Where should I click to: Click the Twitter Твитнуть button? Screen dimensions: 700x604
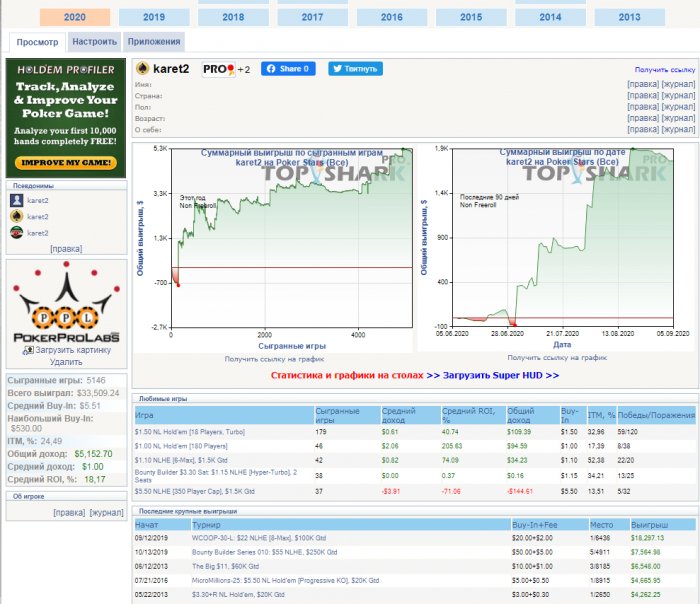355,69
